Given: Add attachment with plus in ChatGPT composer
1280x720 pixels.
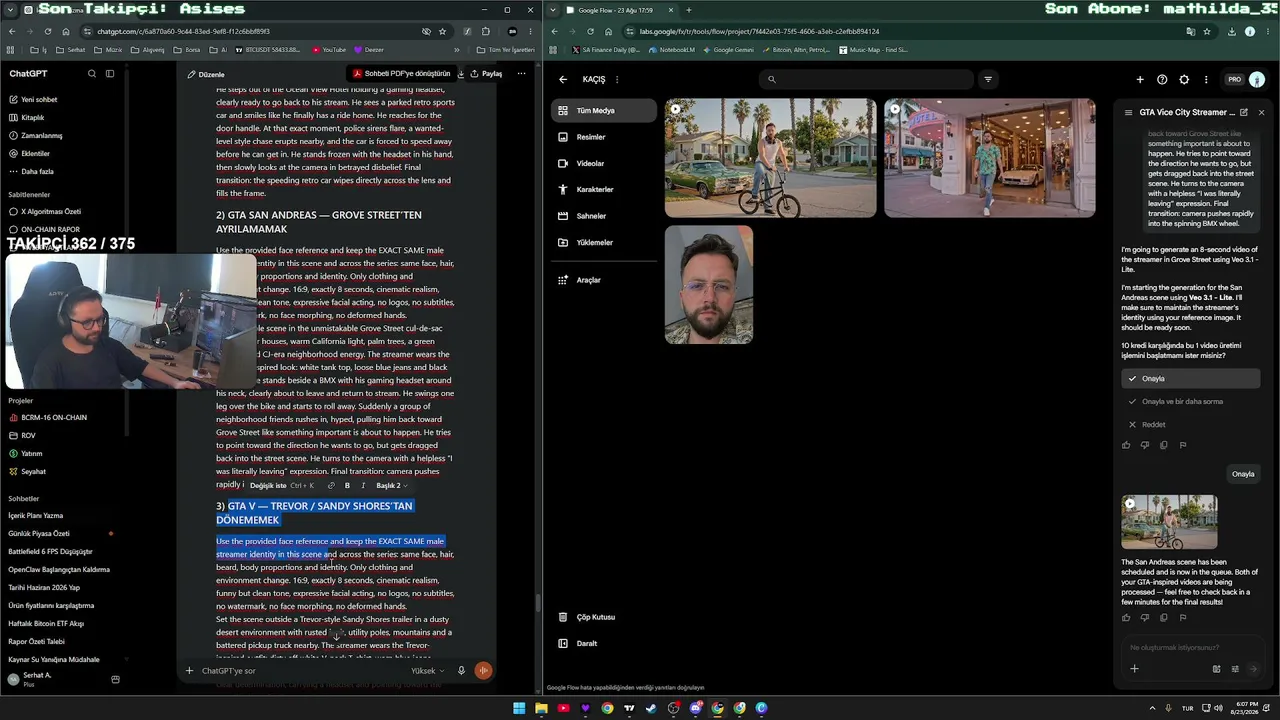Looking at the screenshot, I should 189,671.
